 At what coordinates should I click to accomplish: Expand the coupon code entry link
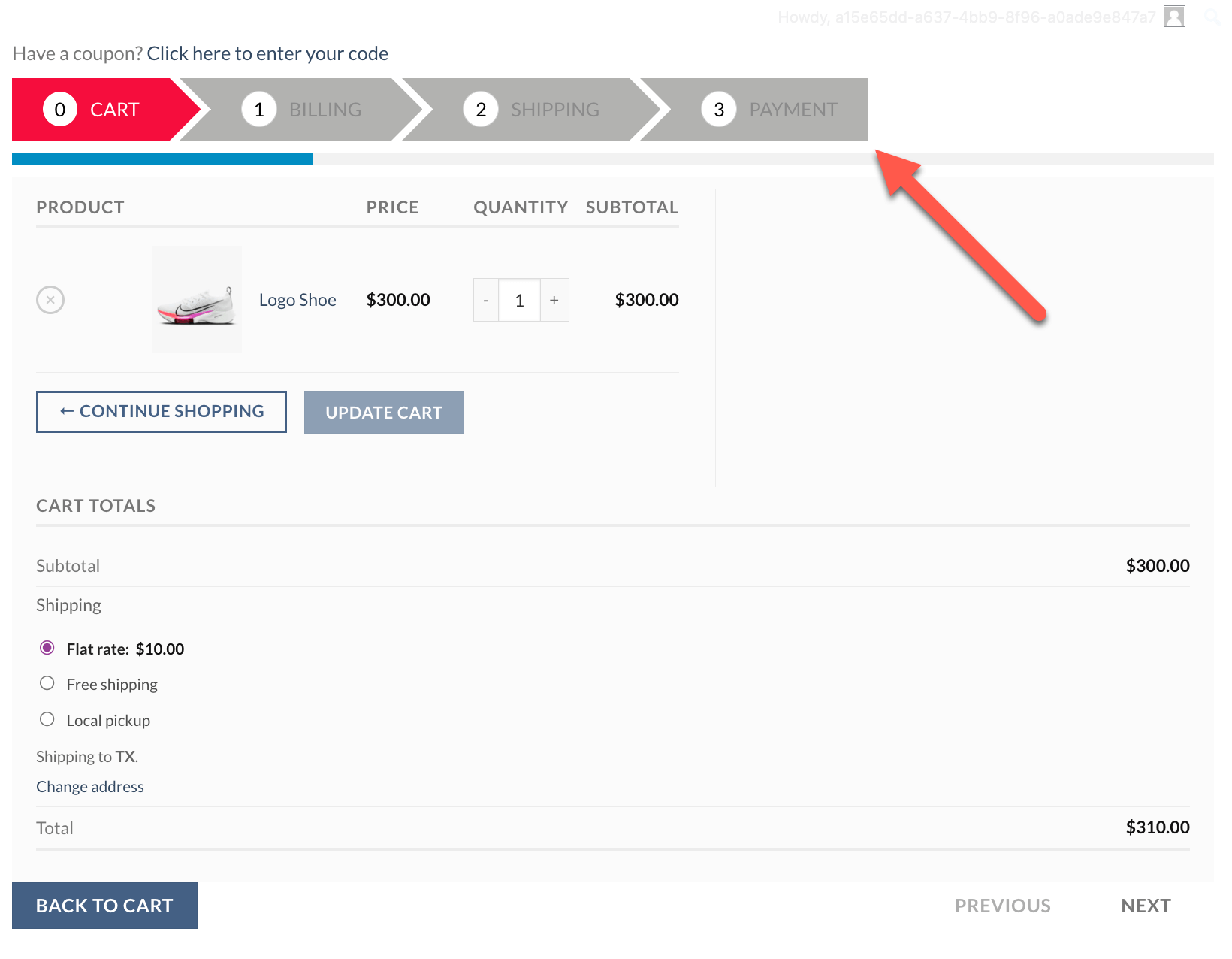point(267,53)
